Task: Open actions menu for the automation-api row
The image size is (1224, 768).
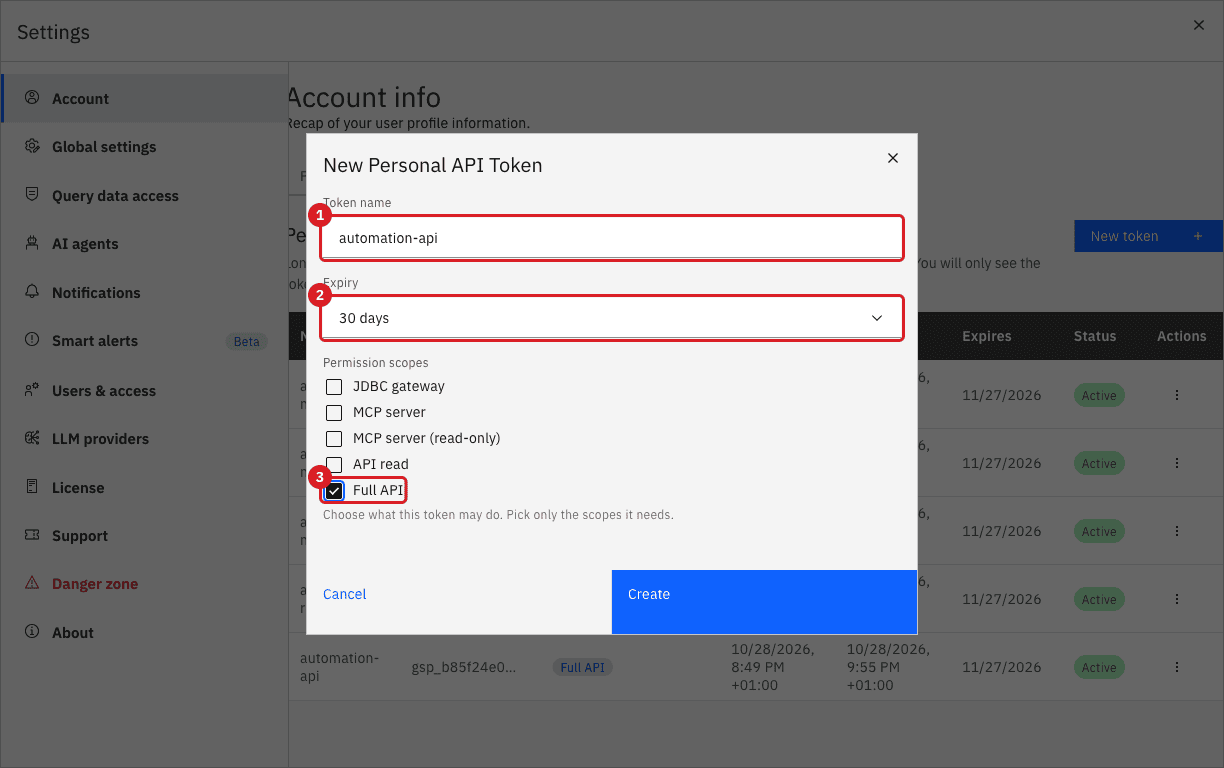Action: [x=1177, y=667]
